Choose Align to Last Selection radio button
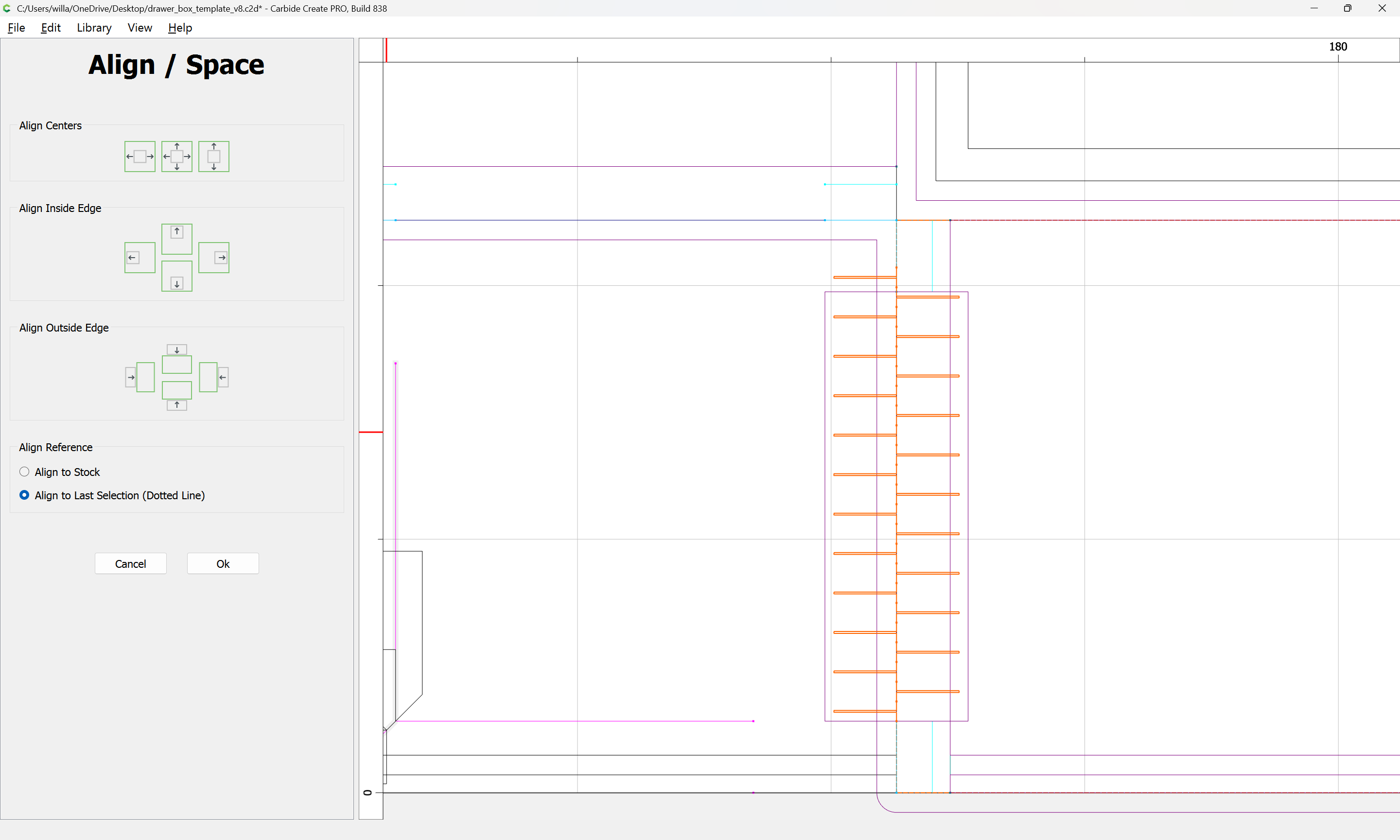Screen dimensions: 1400x840 tap(24, 495)
